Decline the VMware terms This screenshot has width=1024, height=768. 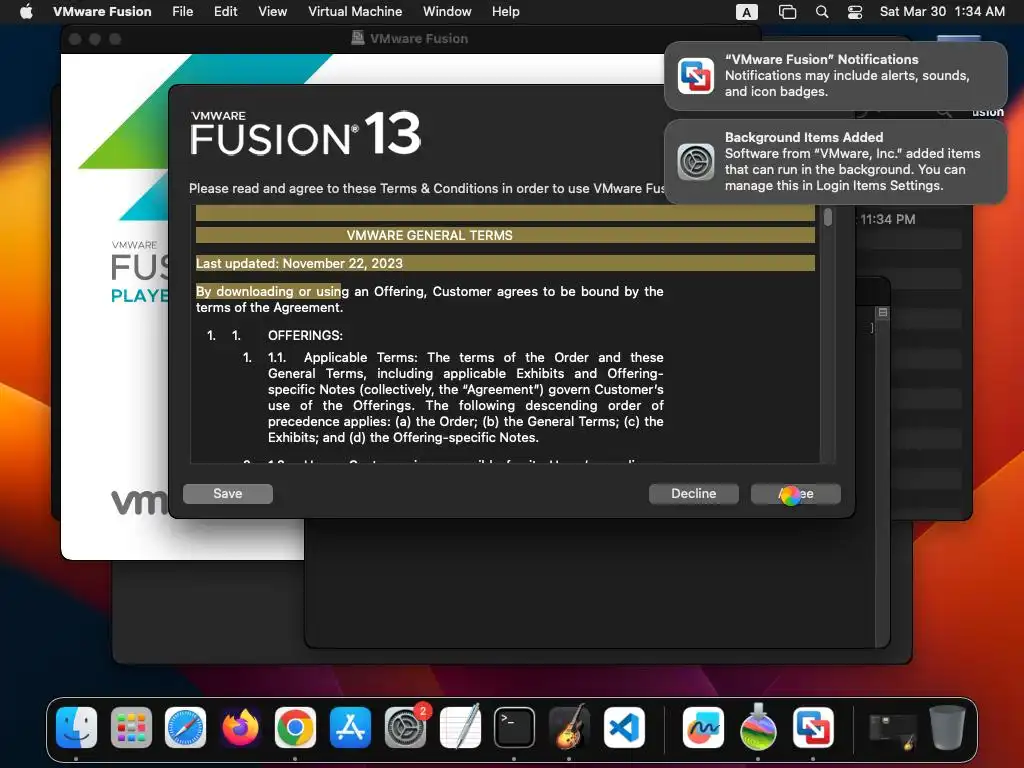point(694,494)
